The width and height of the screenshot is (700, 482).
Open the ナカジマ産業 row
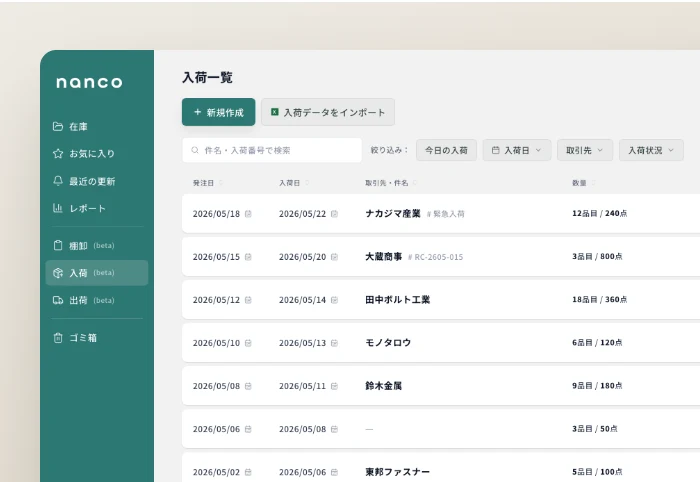[441, 213]
